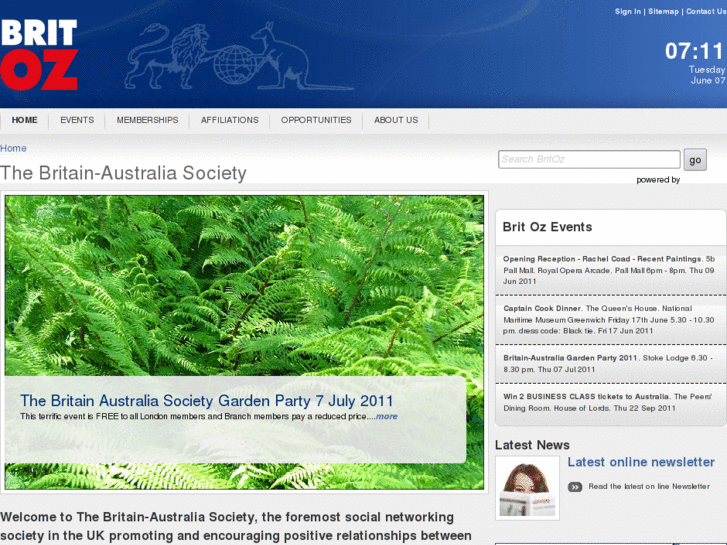Click the arrow bullet icon beside Read the latest

coord(575,487)
